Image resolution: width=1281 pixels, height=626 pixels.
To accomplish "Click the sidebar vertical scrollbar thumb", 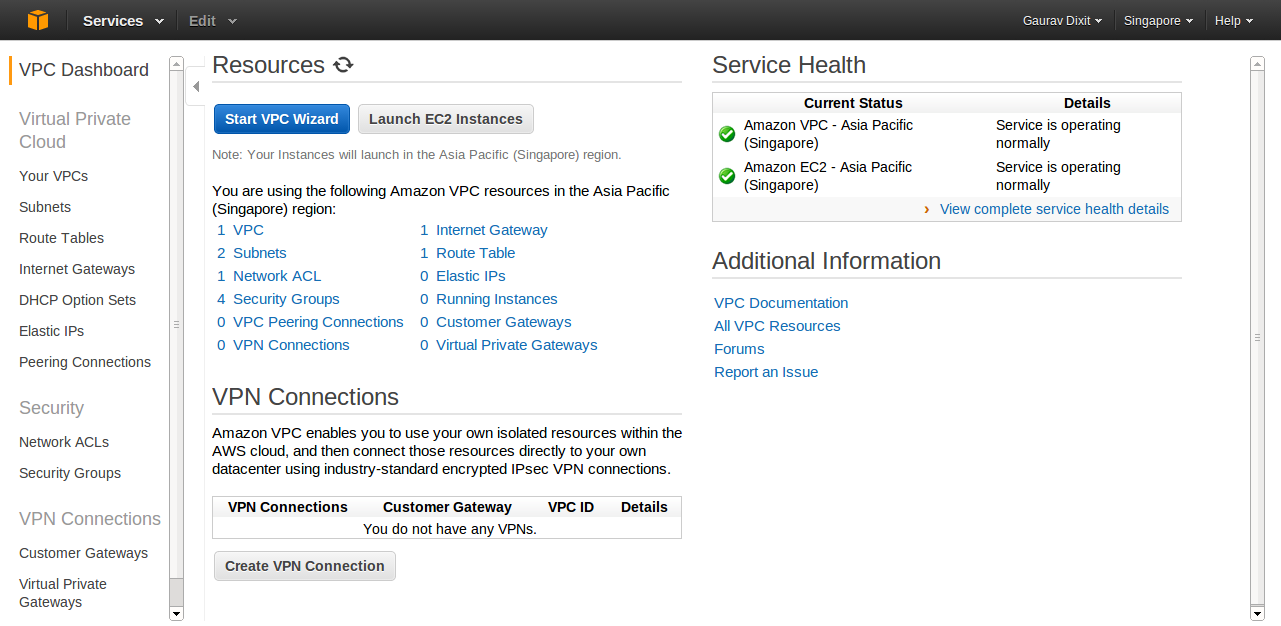I will tap(177, 325).
